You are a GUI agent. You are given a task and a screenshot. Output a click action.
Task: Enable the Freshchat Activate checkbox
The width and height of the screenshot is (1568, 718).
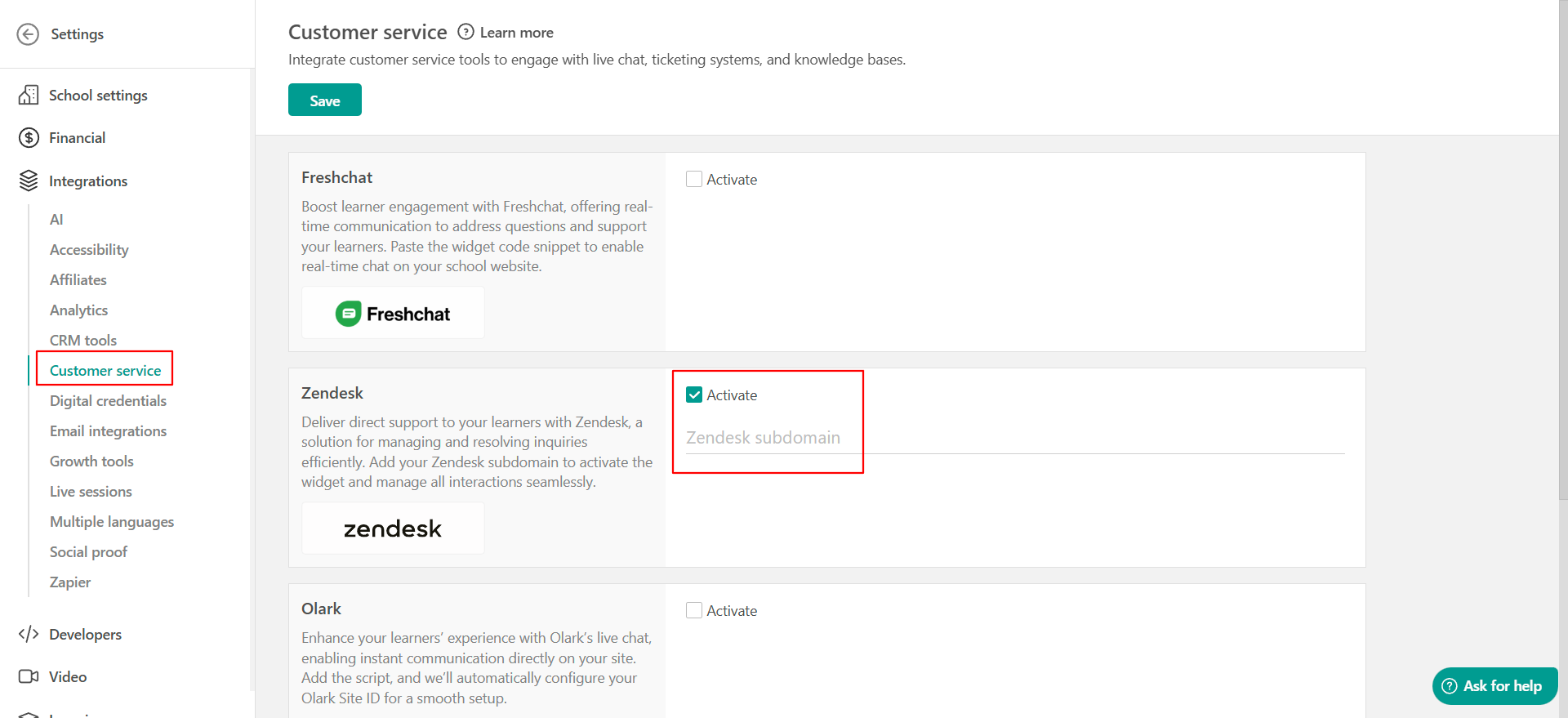pyautogui.click(x=694, y=179)
